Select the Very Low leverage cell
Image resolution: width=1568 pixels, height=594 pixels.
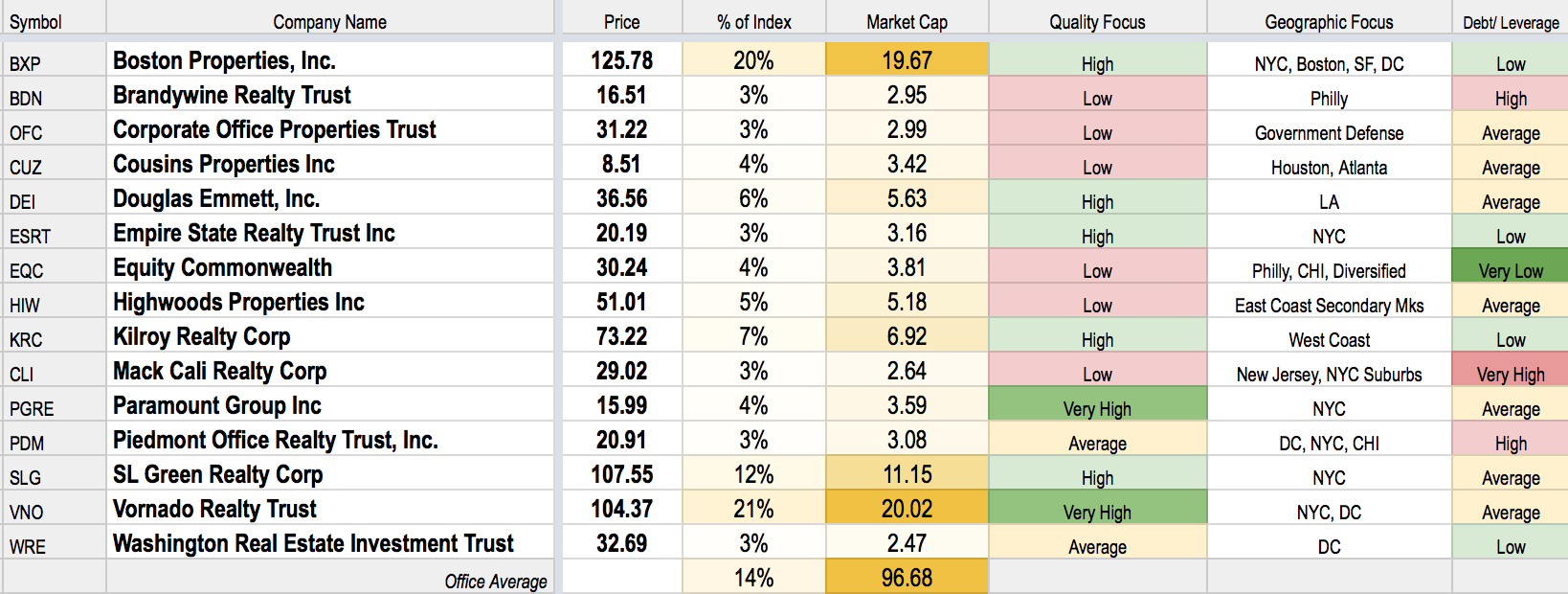[1511, 266]
